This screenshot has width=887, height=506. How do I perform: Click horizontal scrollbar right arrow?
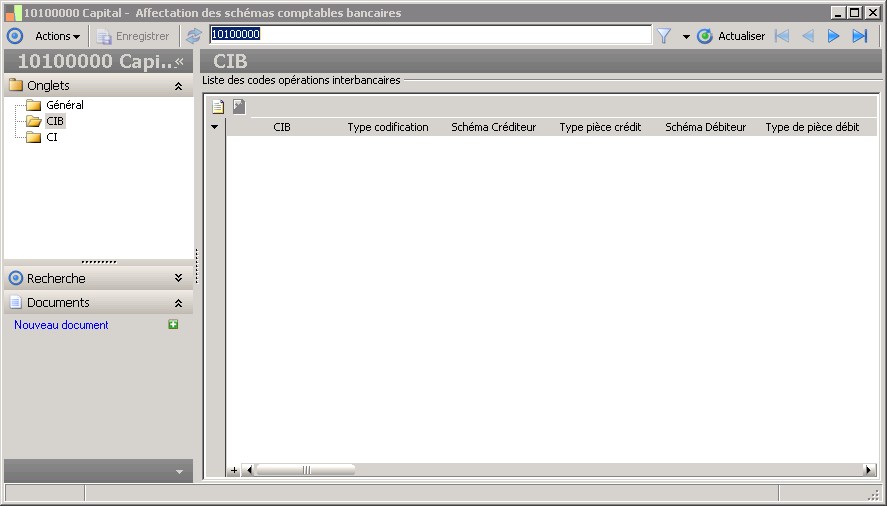(869, 470)
